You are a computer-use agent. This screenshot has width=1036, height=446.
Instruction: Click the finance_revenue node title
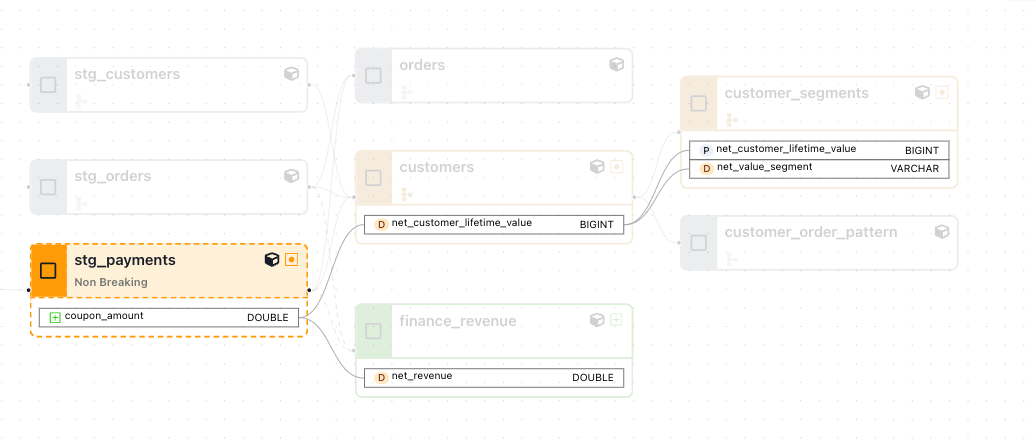458,321
